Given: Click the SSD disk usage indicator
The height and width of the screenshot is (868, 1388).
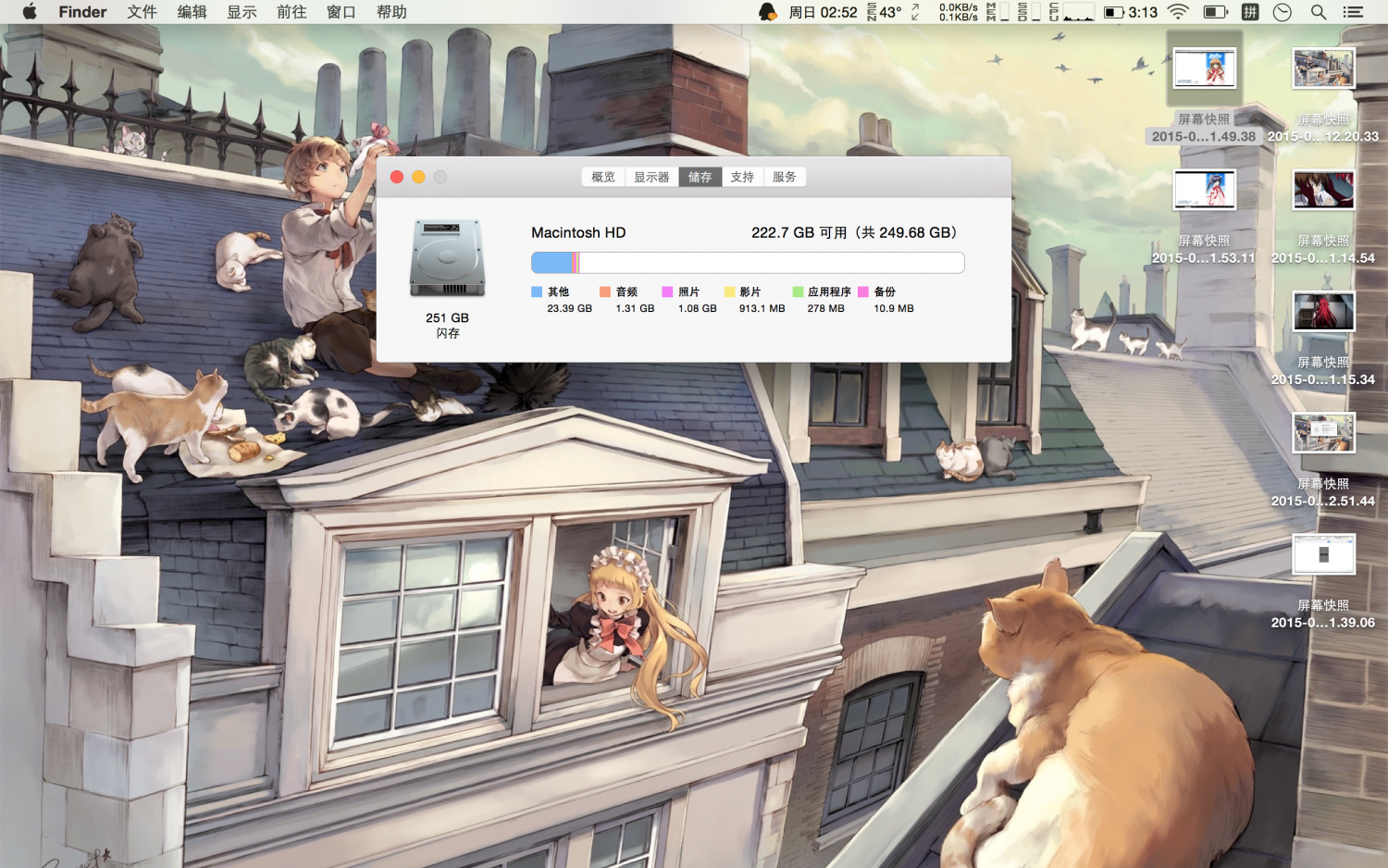Looking at the screenshot, I should pos(1029,12).
